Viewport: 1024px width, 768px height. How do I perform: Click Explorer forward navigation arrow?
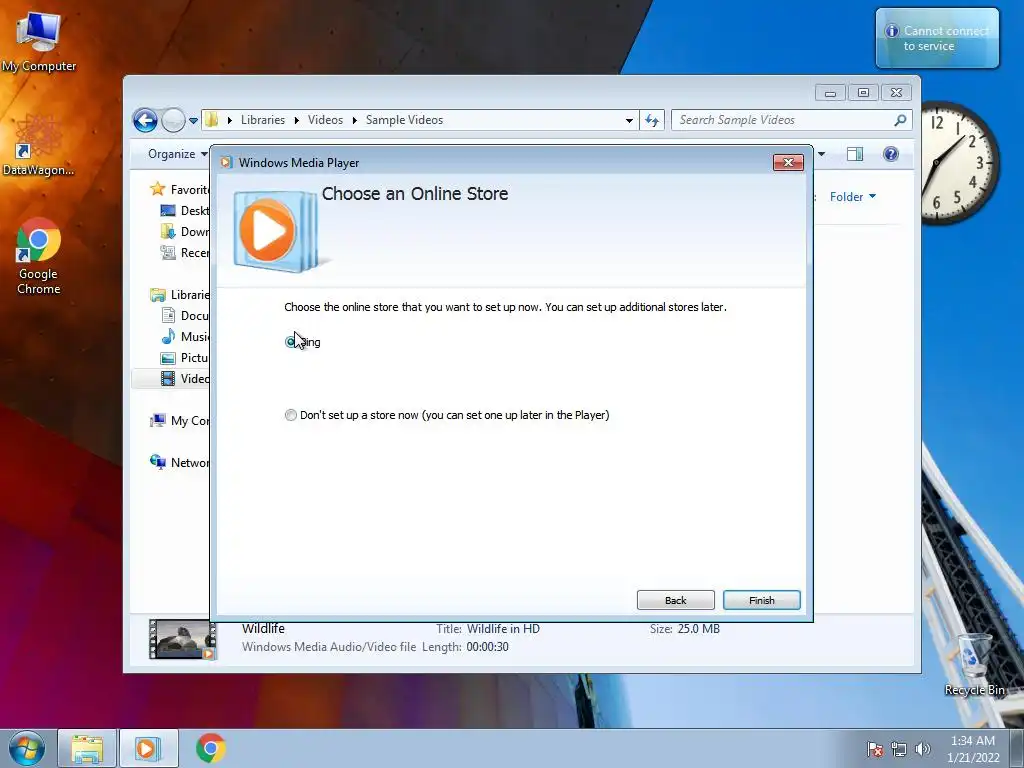[173, 120]
